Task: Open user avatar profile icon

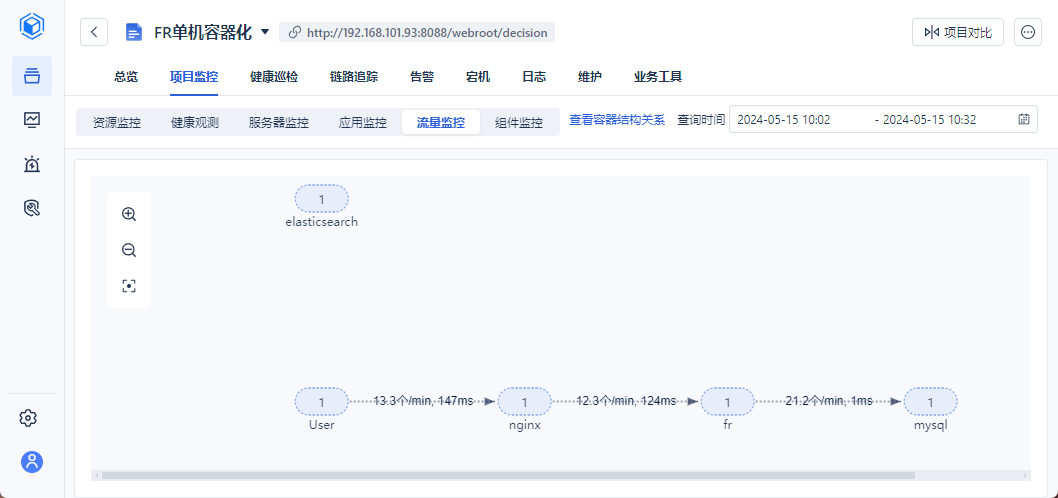Action: pyautogui.click(x=32, y=462)
